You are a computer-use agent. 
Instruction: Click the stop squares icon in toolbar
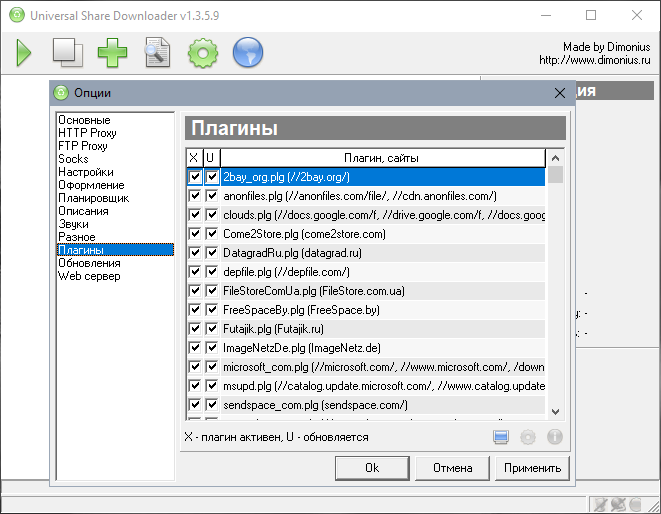[67, 53]
